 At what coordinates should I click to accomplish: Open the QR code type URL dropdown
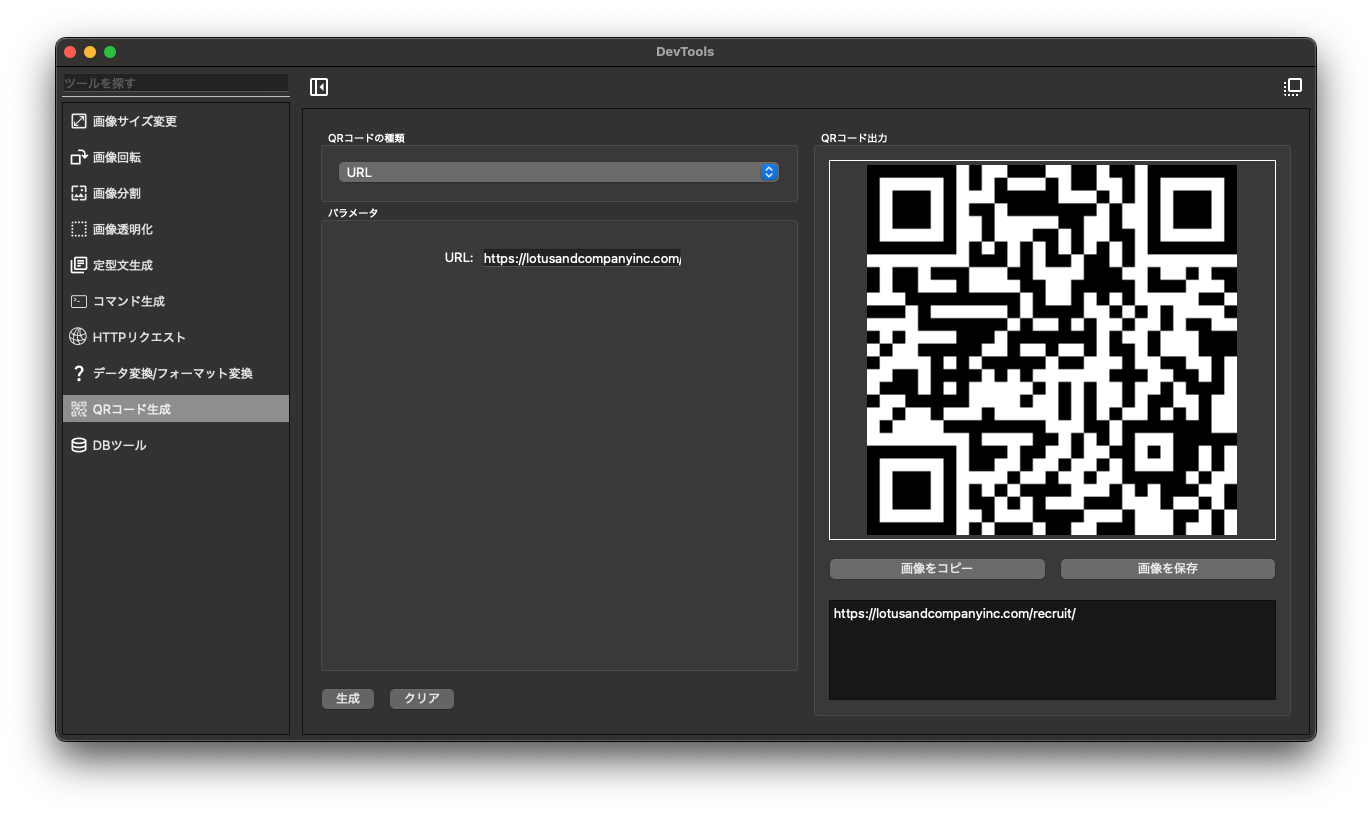point(550,172)
